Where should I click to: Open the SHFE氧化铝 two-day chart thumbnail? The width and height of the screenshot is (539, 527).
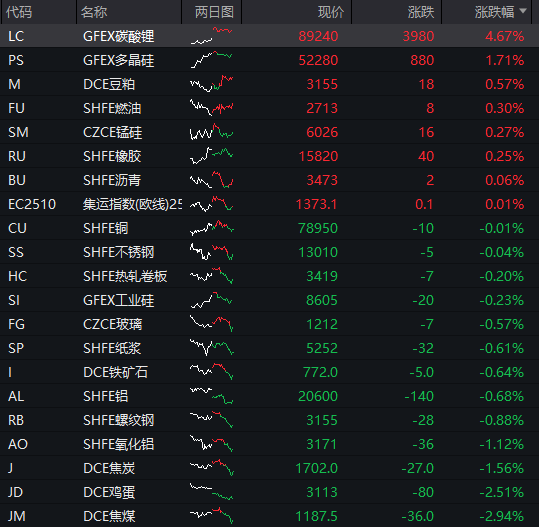212,444
